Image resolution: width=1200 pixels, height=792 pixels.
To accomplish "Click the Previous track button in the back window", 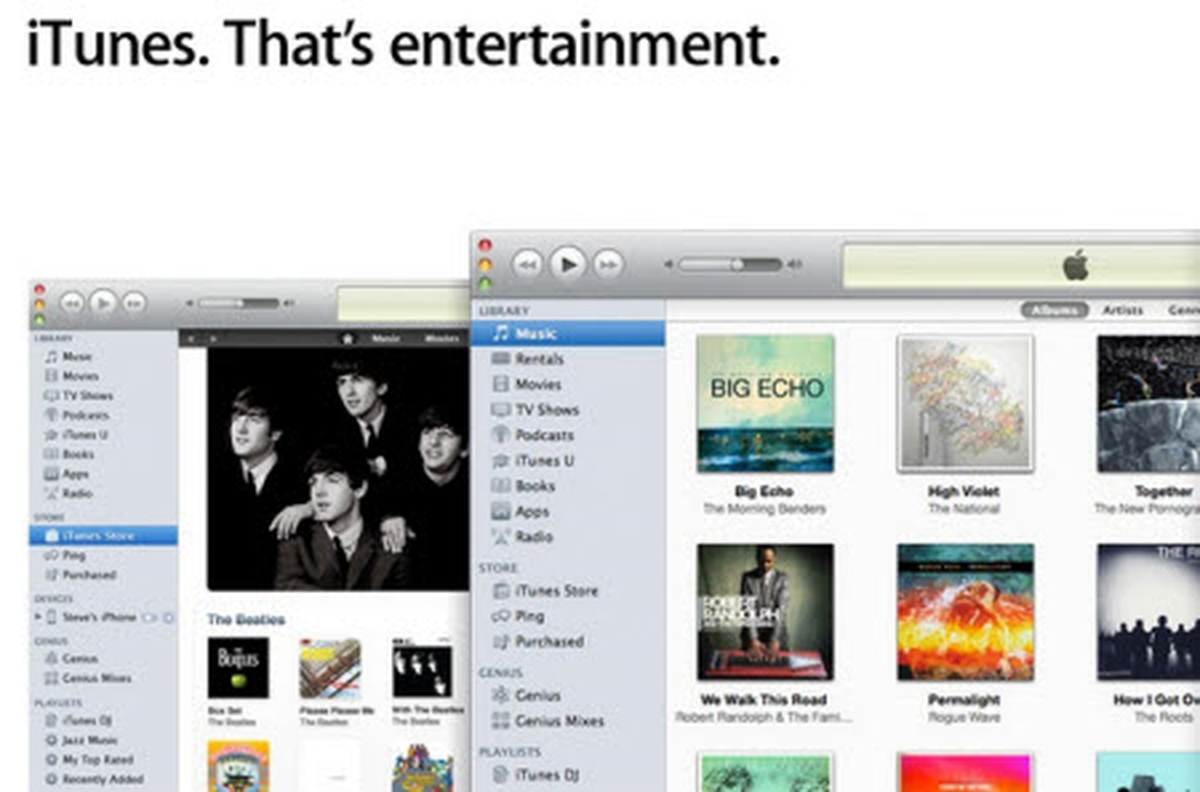I will click(71, 302).
